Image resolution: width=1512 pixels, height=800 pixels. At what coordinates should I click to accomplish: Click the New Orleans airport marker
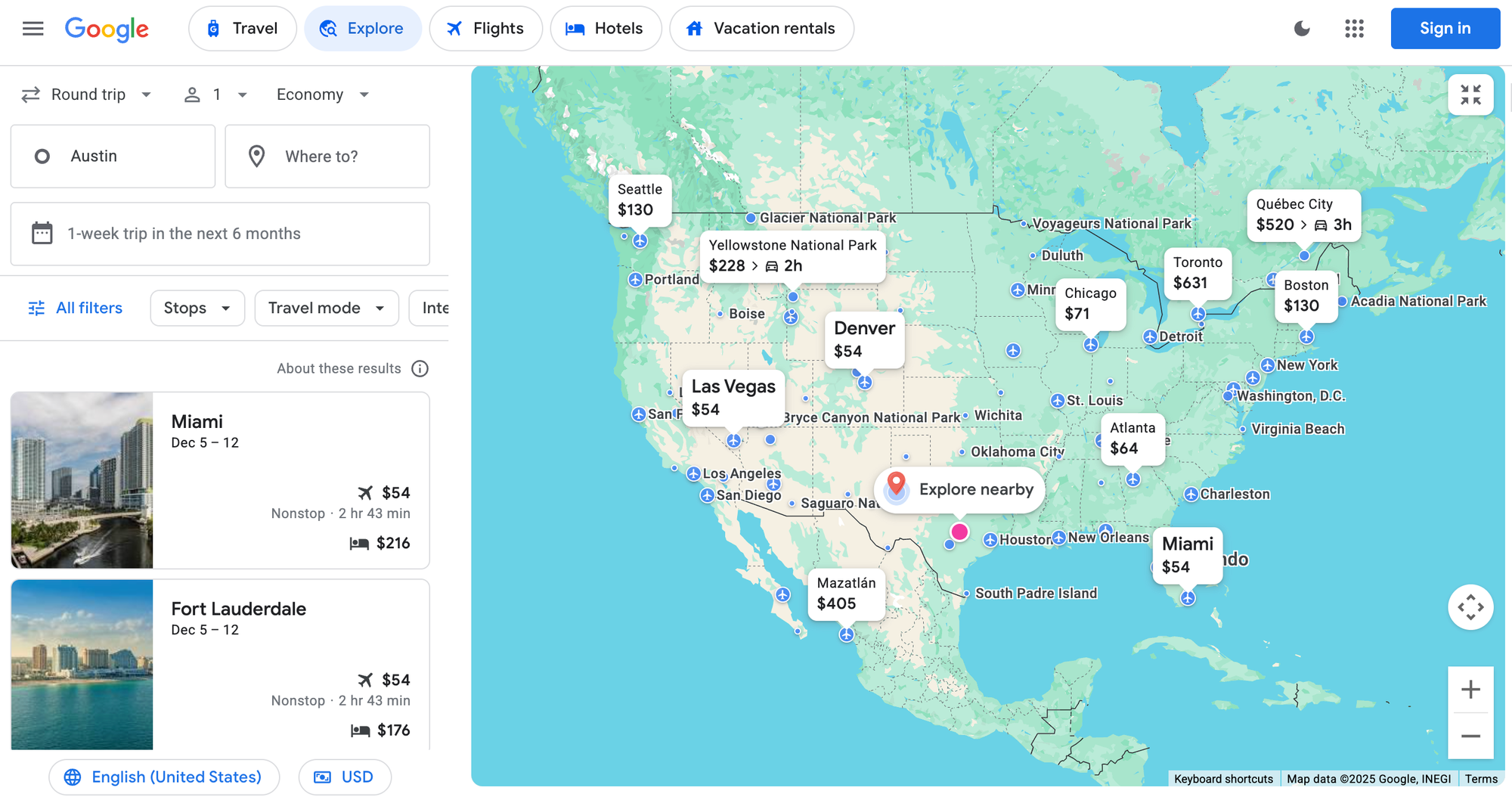click(1059, 538)
